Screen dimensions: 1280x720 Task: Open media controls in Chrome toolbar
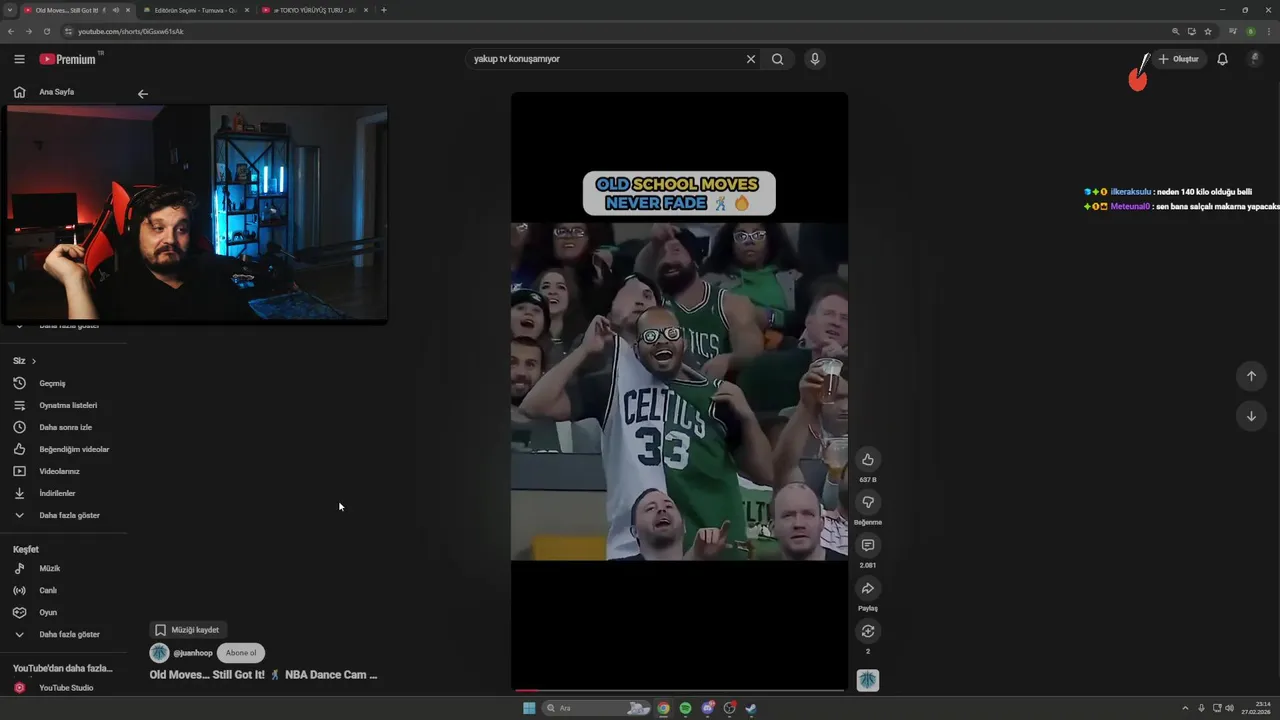(x=1233, y=31)
